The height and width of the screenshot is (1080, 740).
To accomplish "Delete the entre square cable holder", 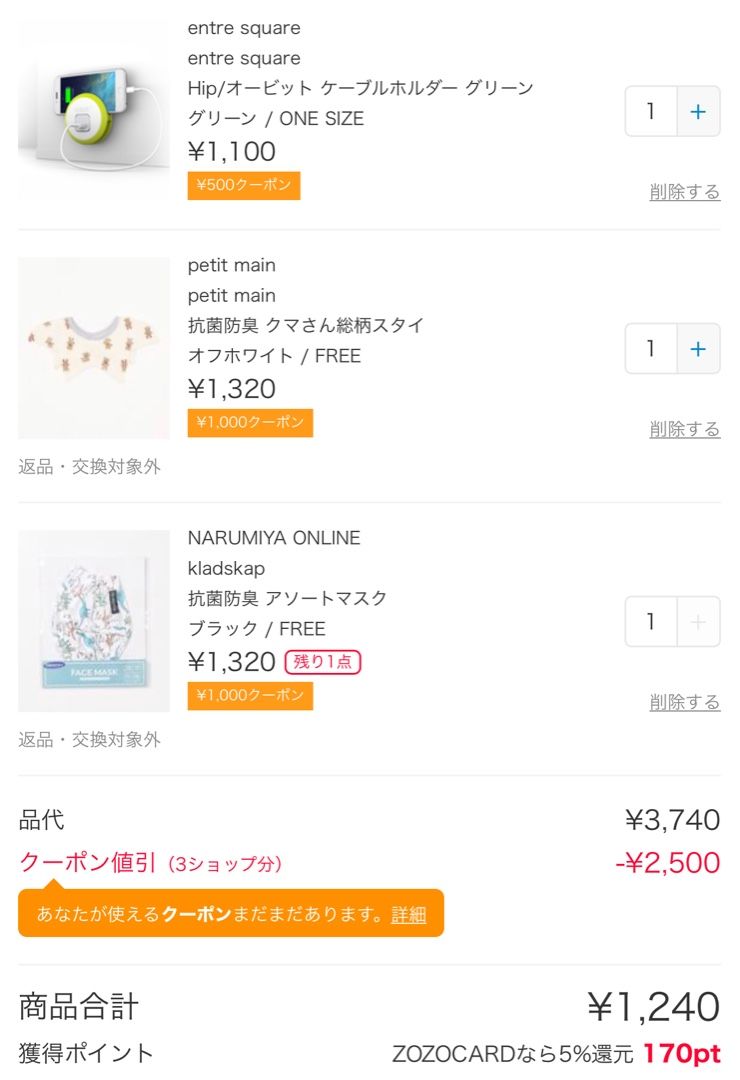I will tap(684, 192).
